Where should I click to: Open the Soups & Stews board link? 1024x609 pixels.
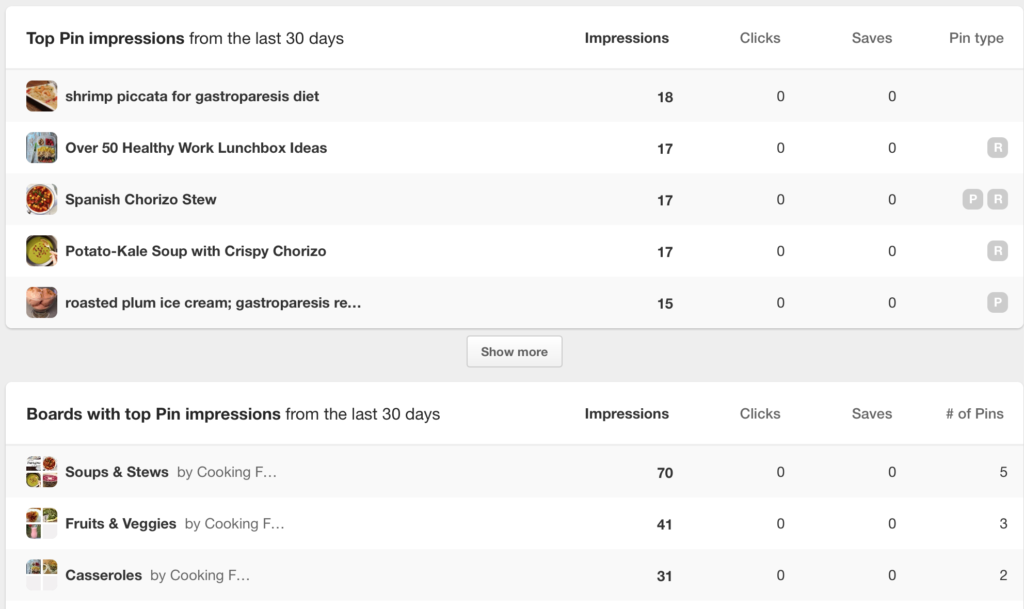click(116, 472)
